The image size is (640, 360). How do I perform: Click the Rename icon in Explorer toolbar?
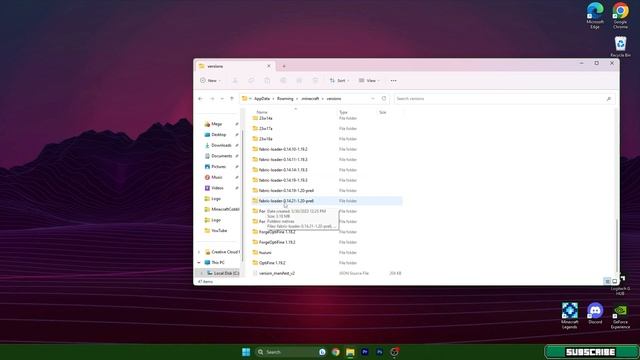[283, 80]
